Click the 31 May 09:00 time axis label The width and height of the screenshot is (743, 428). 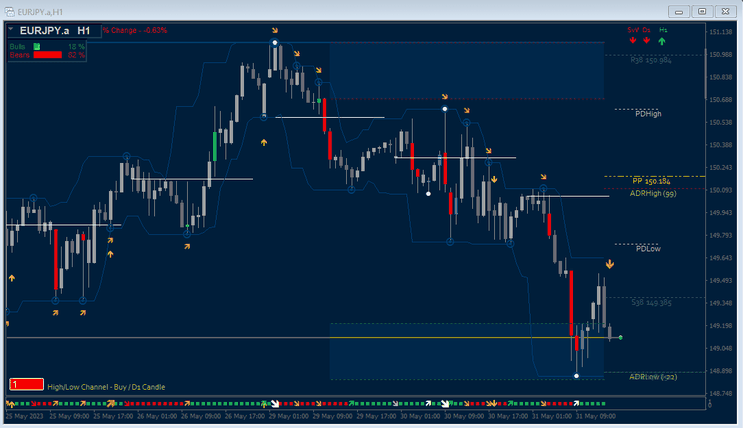(596, 416)
